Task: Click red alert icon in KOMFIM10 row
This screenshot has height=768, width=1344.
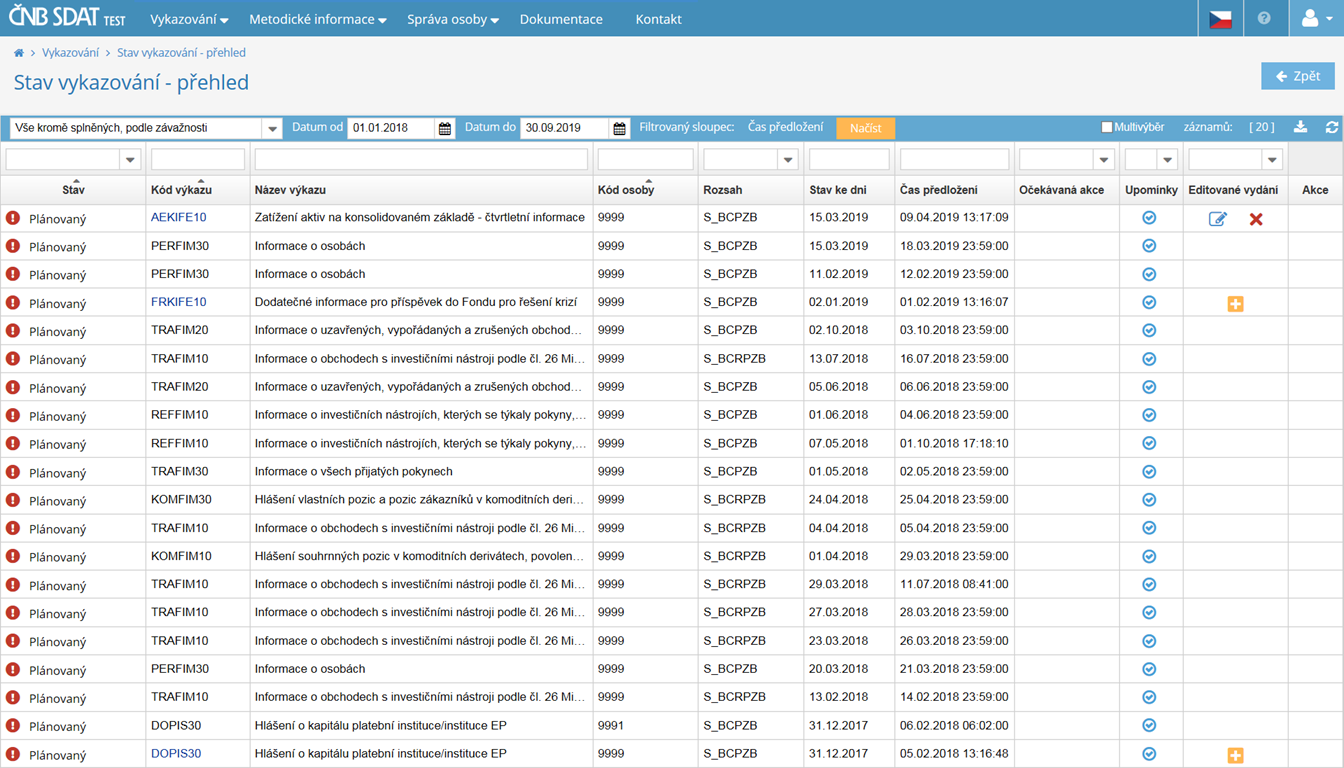Action: [x=13, y=556]
